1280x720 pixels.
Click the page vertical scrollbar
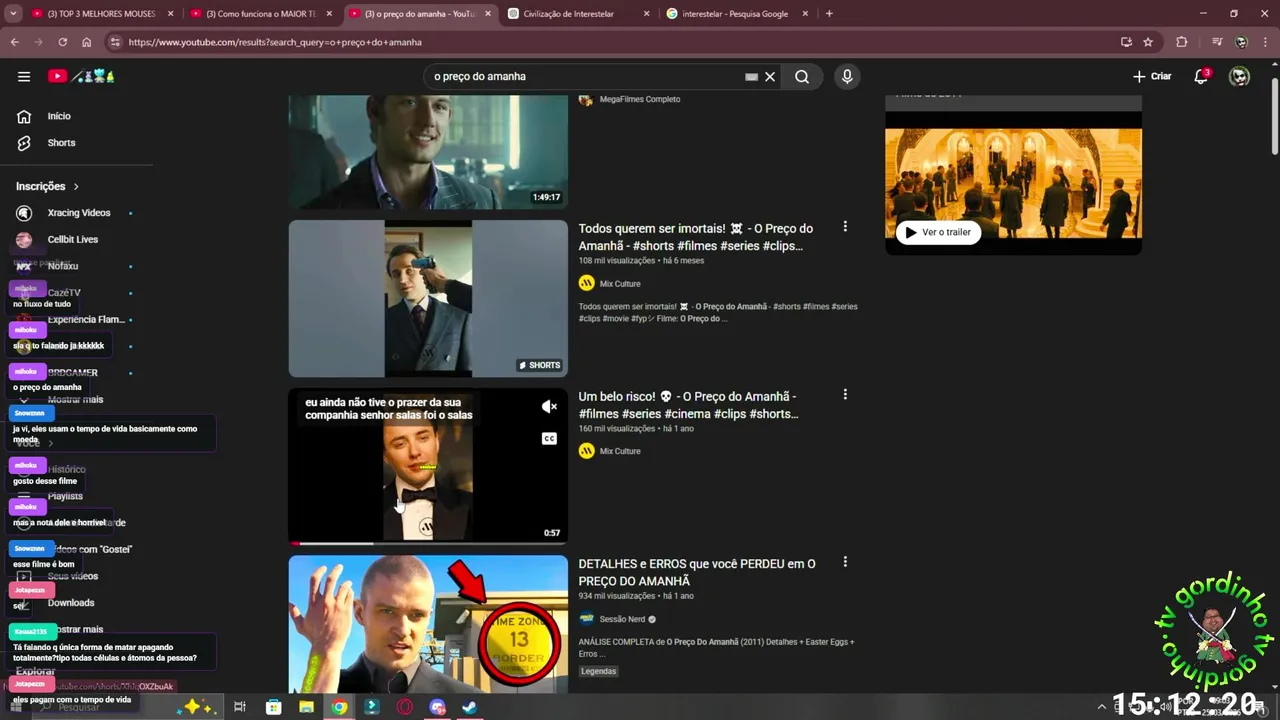(x=1274, y=115)
